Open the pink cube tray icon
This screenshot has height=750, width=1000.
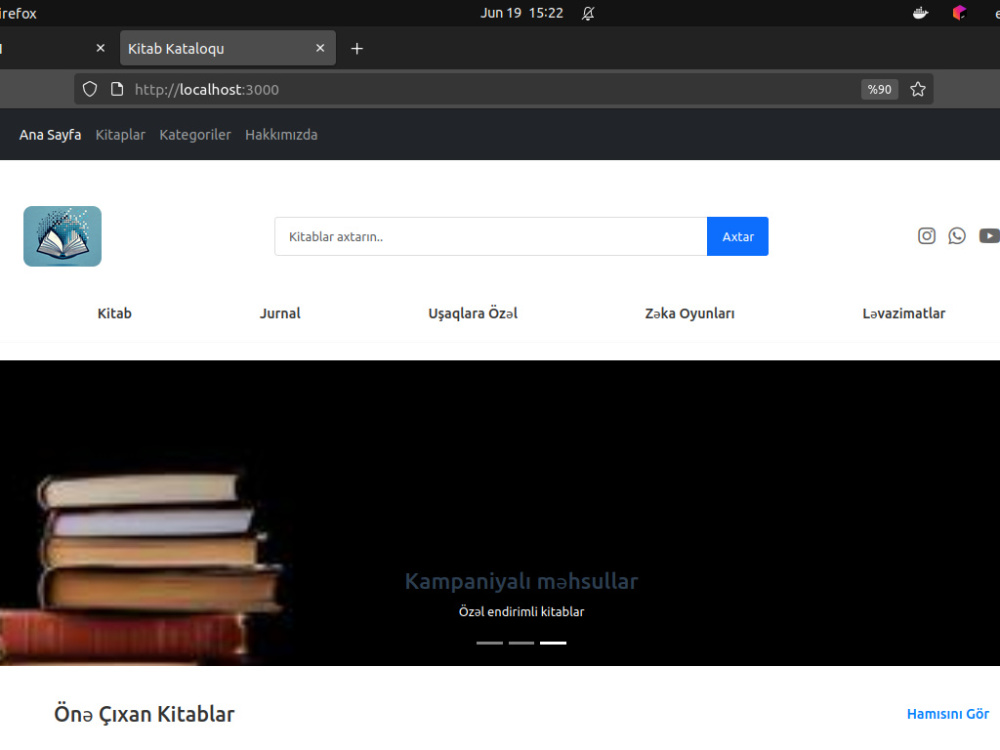[x=959, y=13]
